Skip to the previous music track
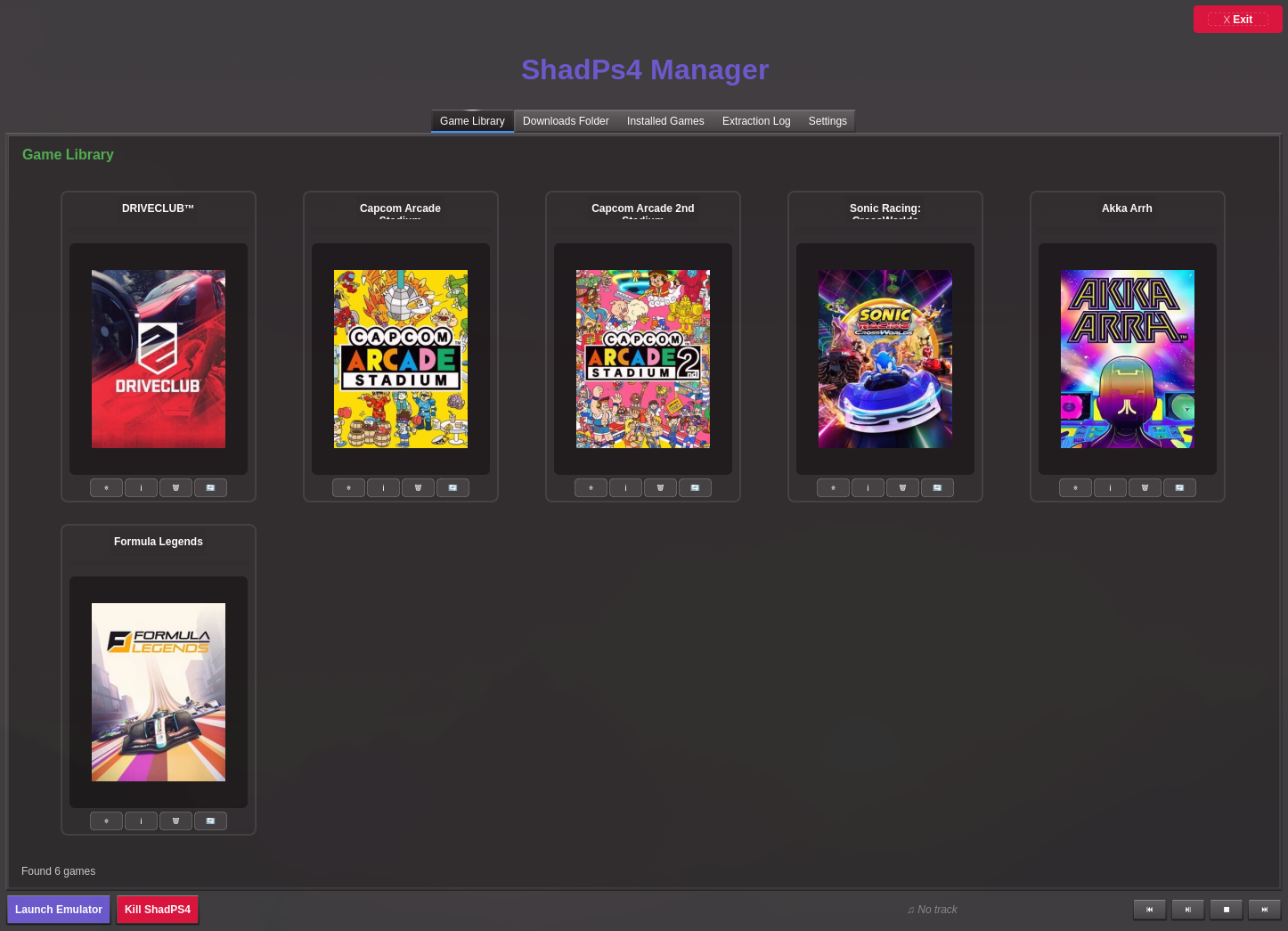This screenshot has width=1288, height=931. pyautogui.click(x=1149, y=910)
